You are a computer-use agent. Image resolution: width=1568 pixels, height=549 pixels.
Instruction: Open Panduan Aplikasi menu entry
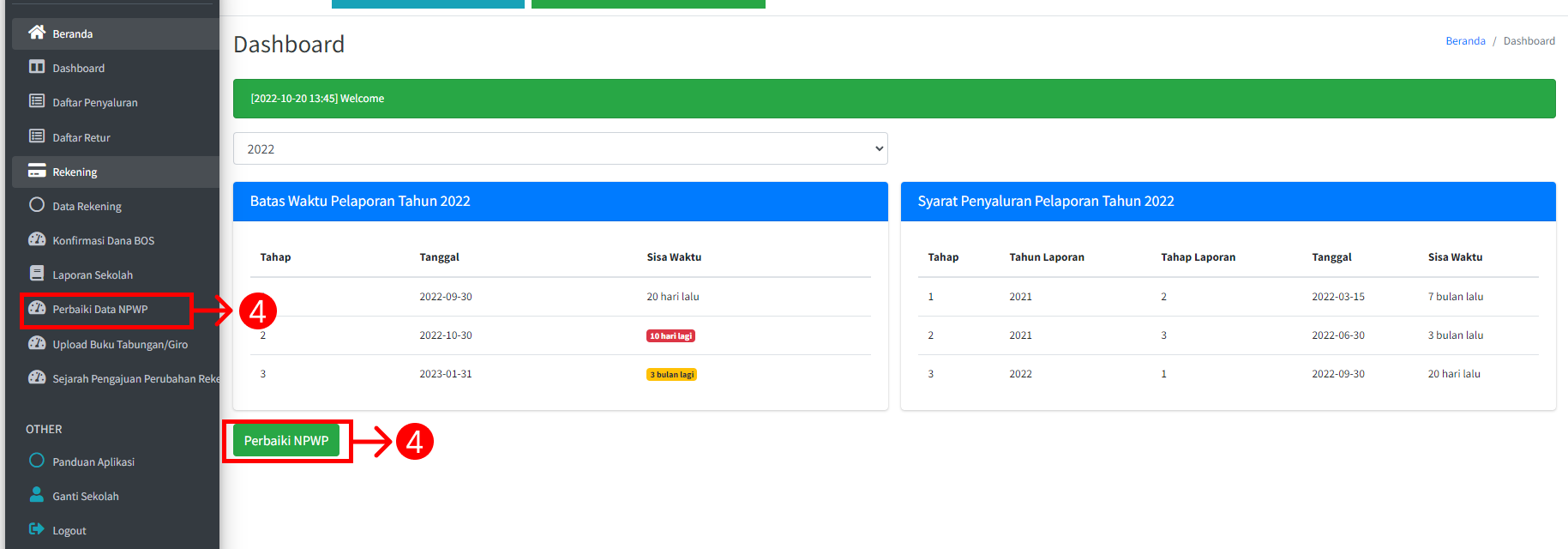pos(116,462)
